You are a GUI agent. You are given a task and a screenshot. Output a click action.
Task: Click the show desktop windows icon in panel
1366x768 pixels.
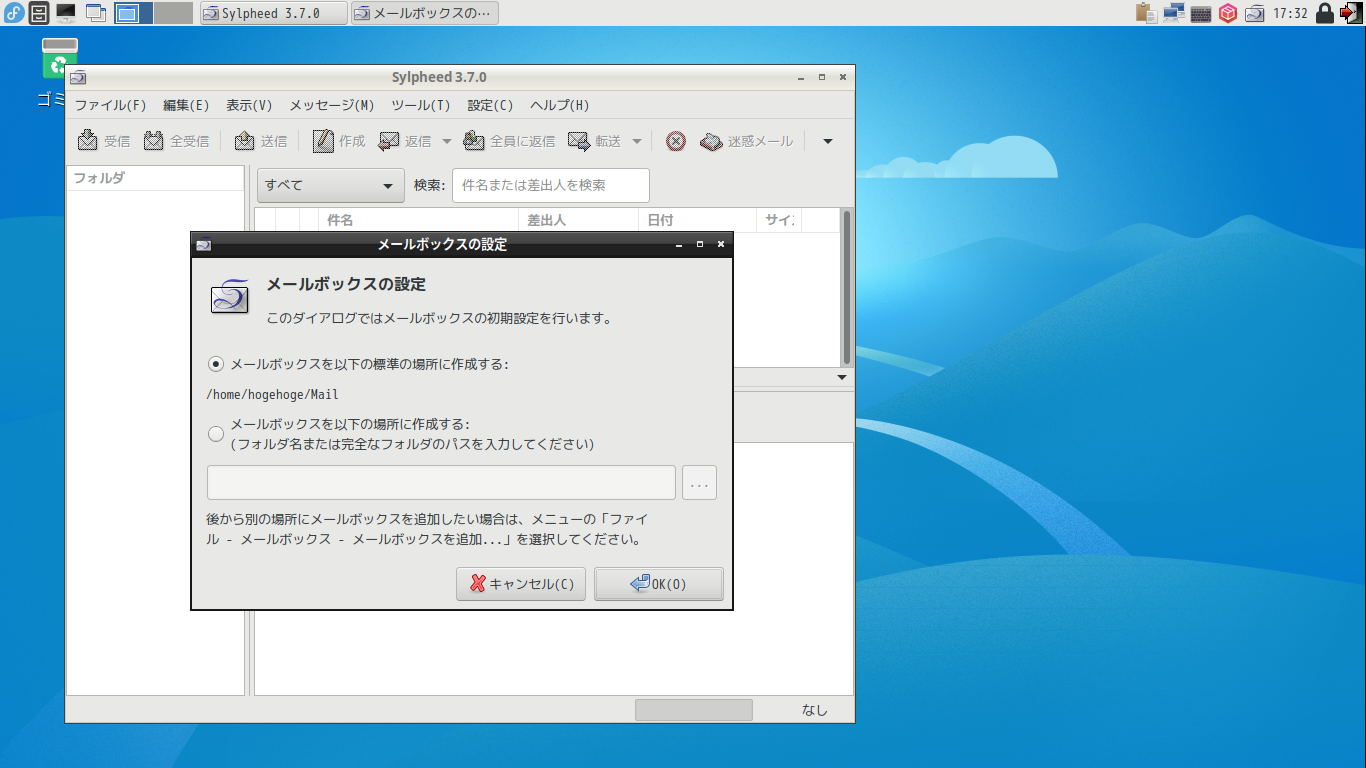pos(96,13)
